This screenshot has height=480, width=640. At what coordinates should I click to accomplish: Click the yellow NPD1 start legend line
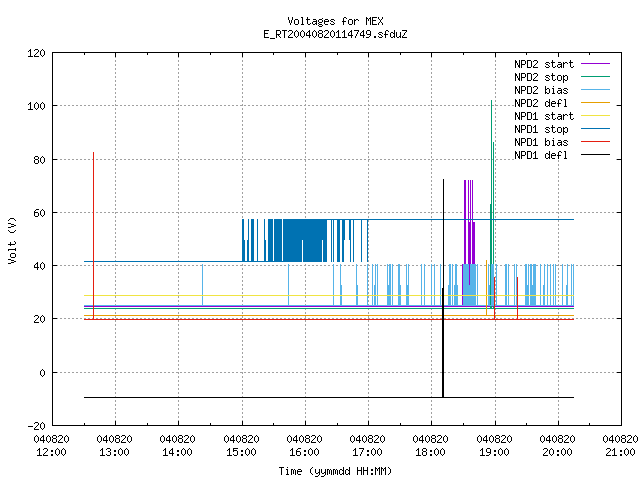pos(595,116)
